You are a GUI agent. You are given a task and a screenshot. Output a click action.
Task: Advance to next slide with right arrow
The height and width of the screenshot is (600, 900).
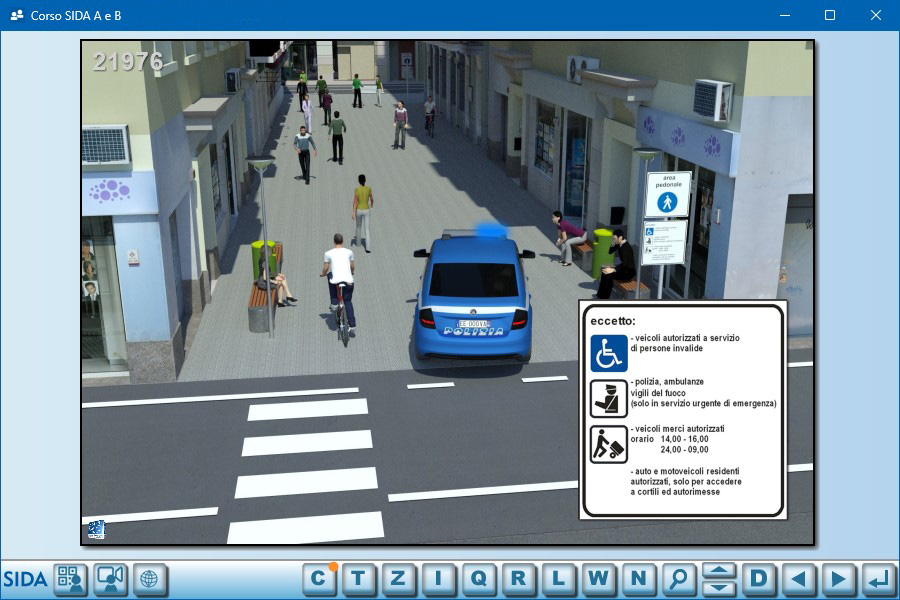(x=838, y=578)
